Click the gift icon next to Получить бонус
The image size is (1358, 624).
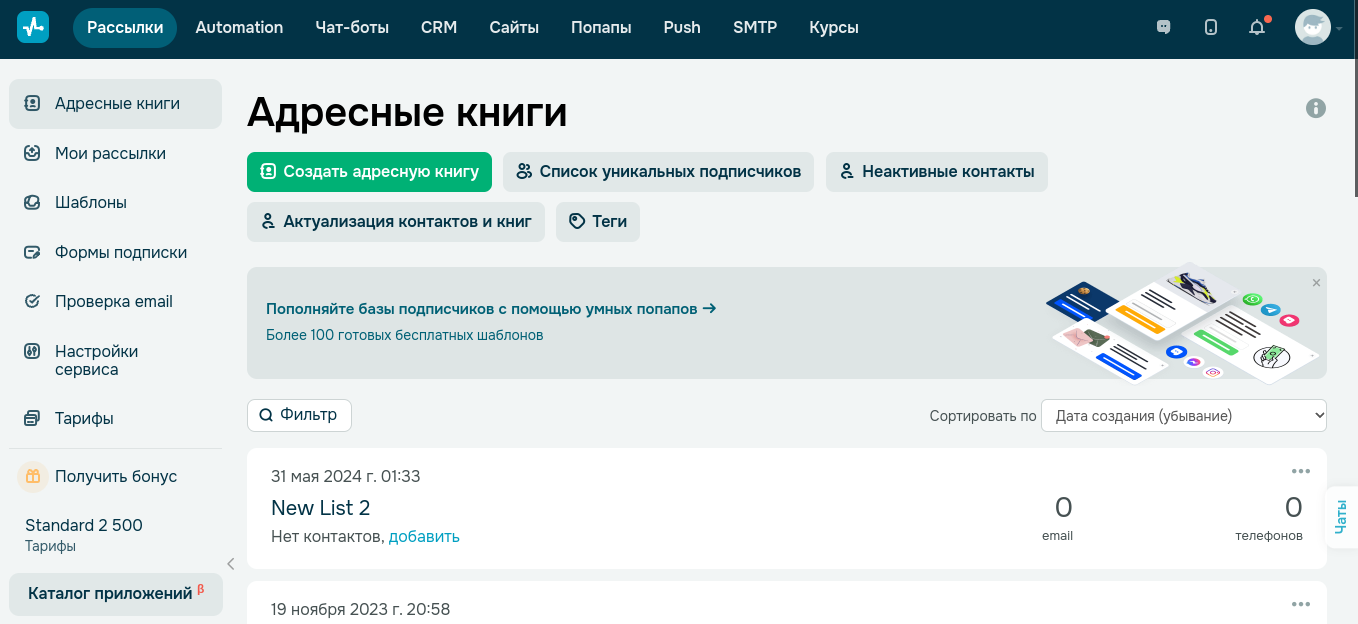pyautogui.click(x=33, y=477)
